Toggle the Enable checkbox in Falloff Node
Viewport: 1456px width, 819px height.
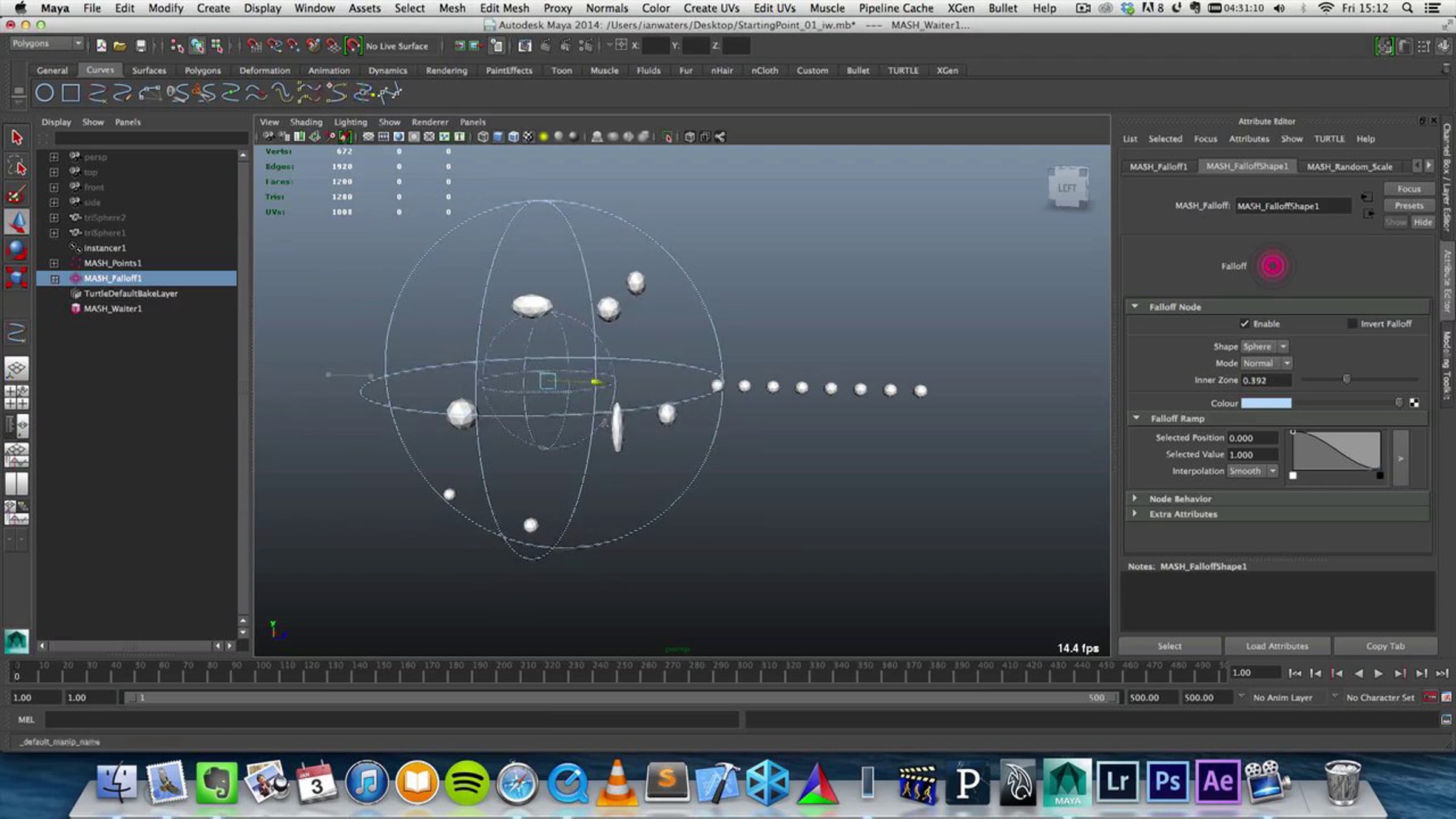[1244, 323]
